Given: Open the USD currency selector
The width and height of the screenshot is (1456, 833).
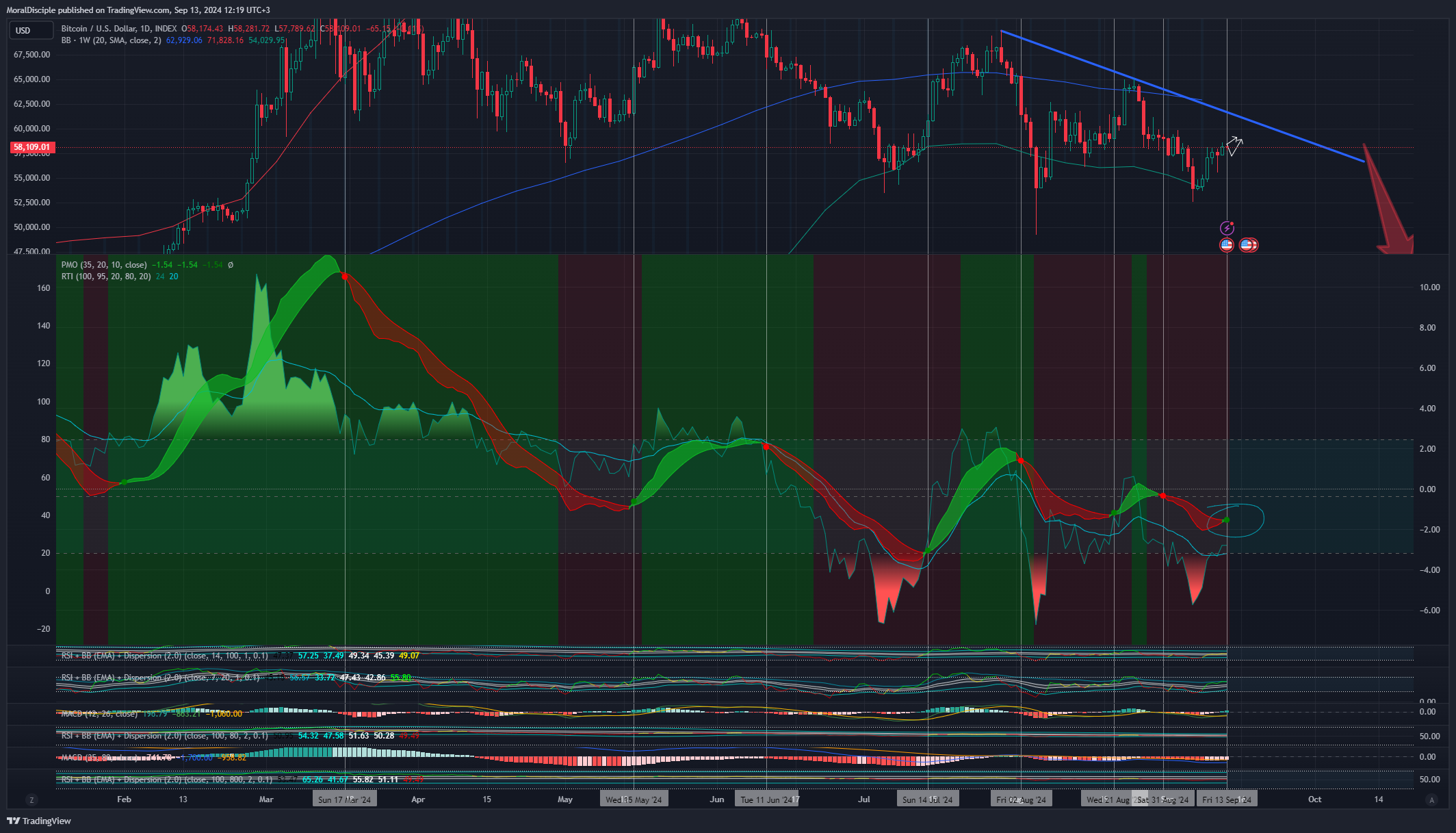Looking at the screenshot, I should [31, 30].
